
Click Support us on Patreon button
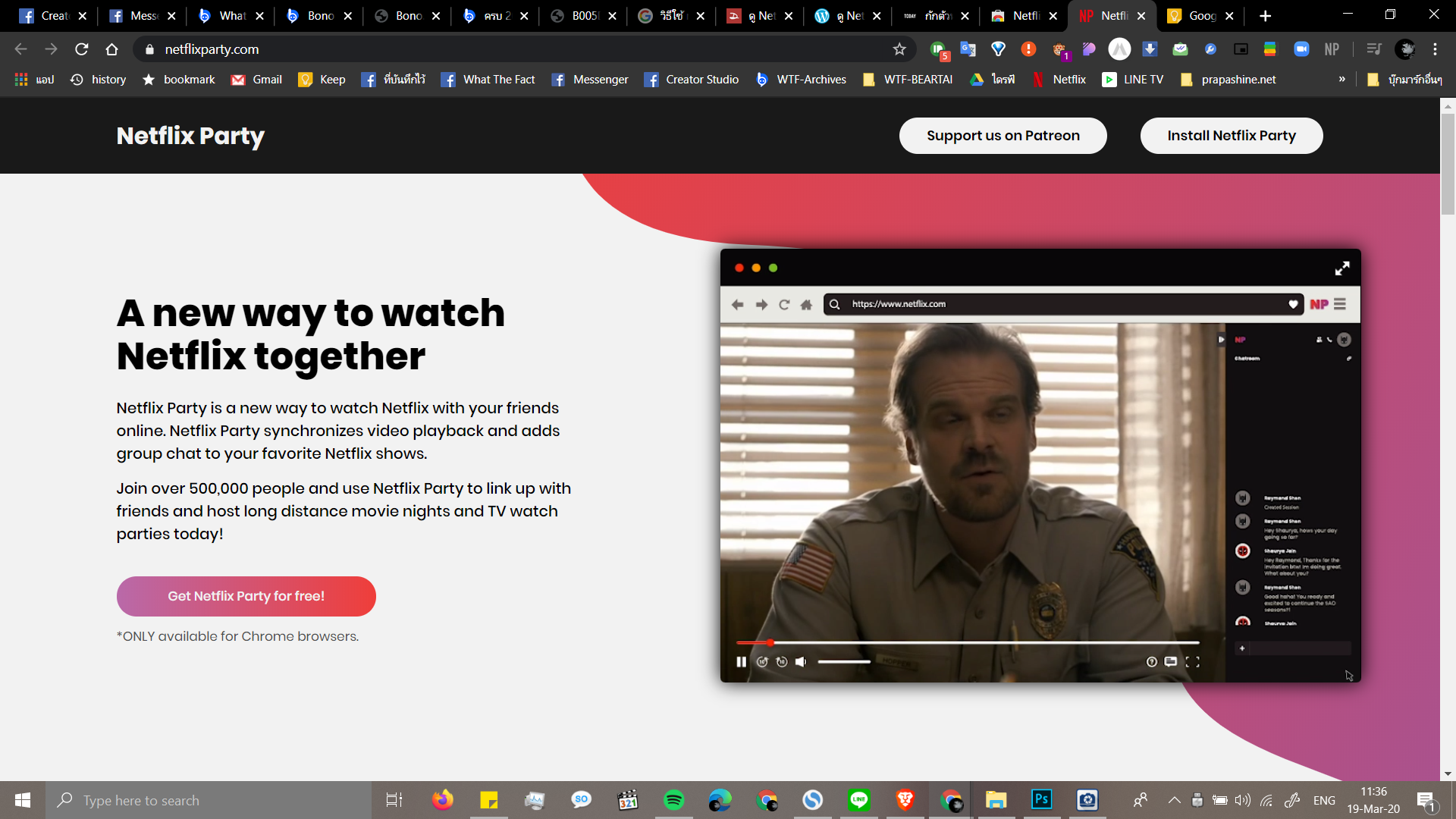1003,136
